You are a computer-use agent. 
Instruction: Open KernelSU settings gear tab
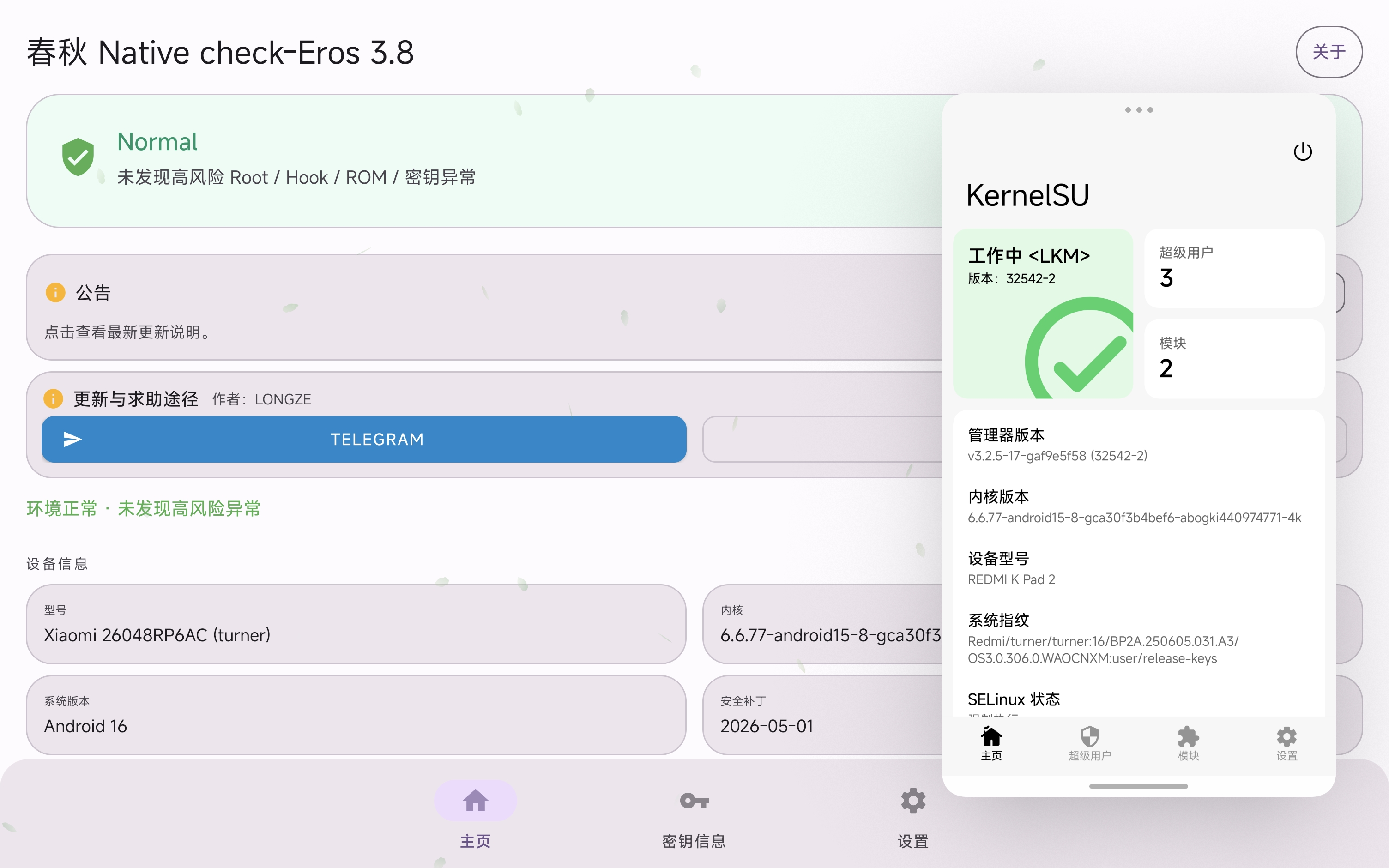point(1286,736)
